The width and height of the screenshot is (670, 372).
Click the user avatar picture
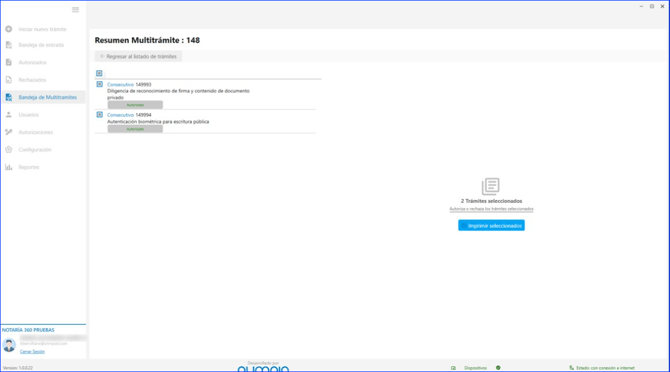(9, 345)
